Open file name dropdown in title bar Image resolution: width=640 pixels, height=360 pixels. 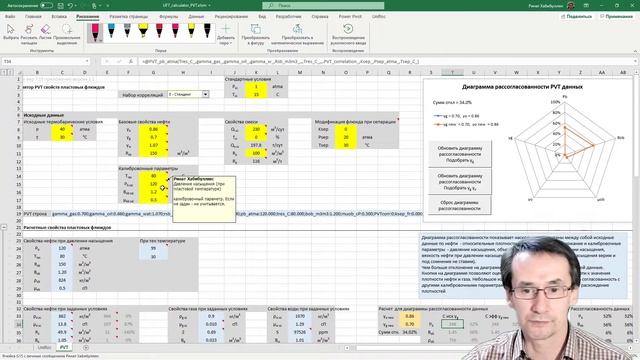point(210,6)
